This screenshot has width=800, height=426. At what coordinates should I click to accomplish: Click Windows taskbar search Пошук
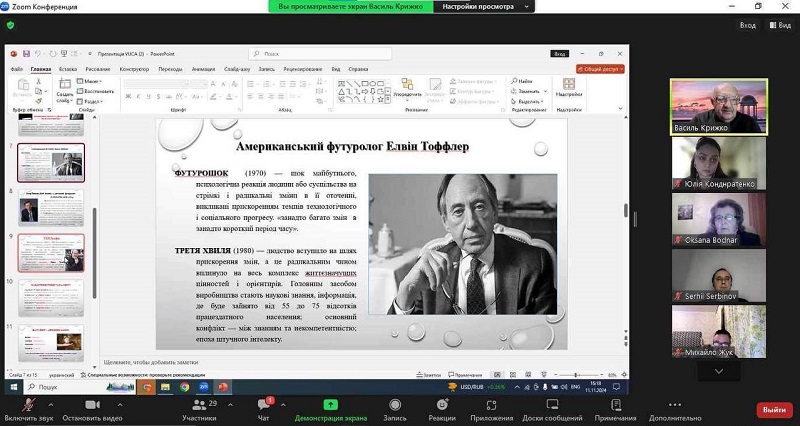pos(79,387)
